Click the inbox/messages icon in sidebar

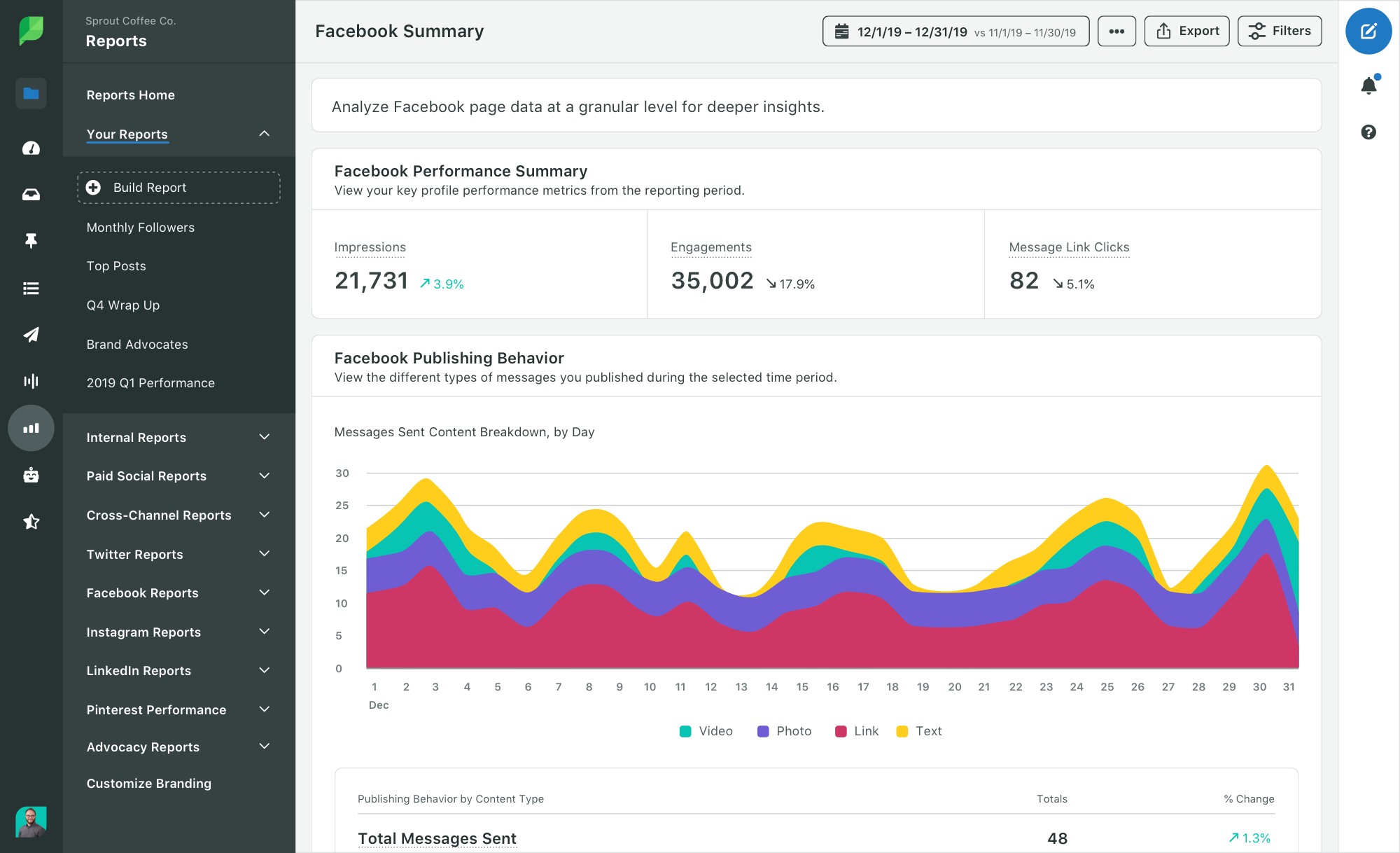click(29, 193)
